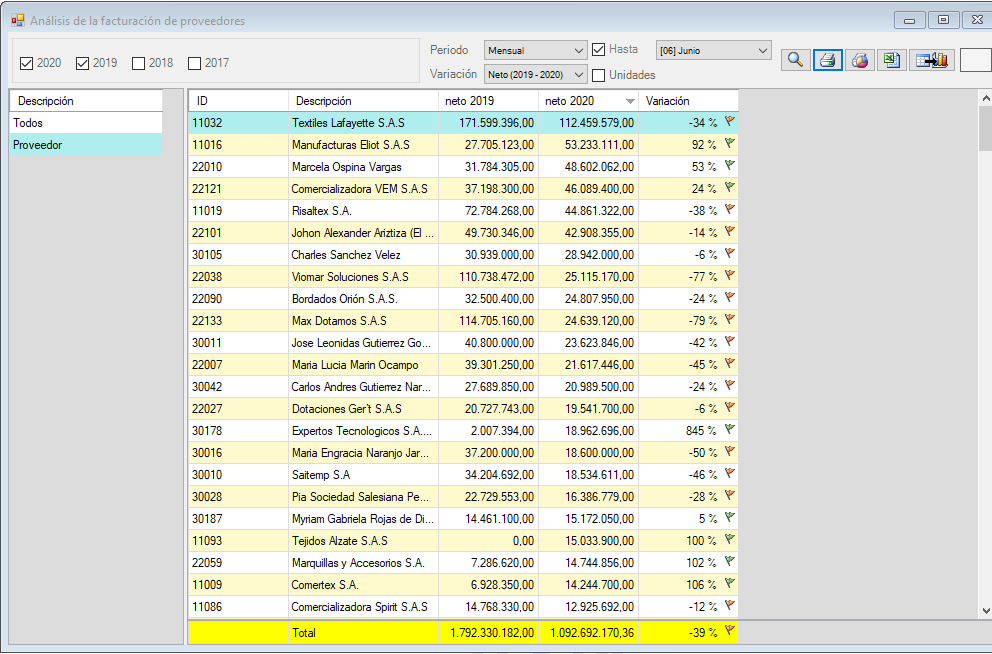
Task: Uncheck the 2020 year checkbox
Action: pos(27,63)
